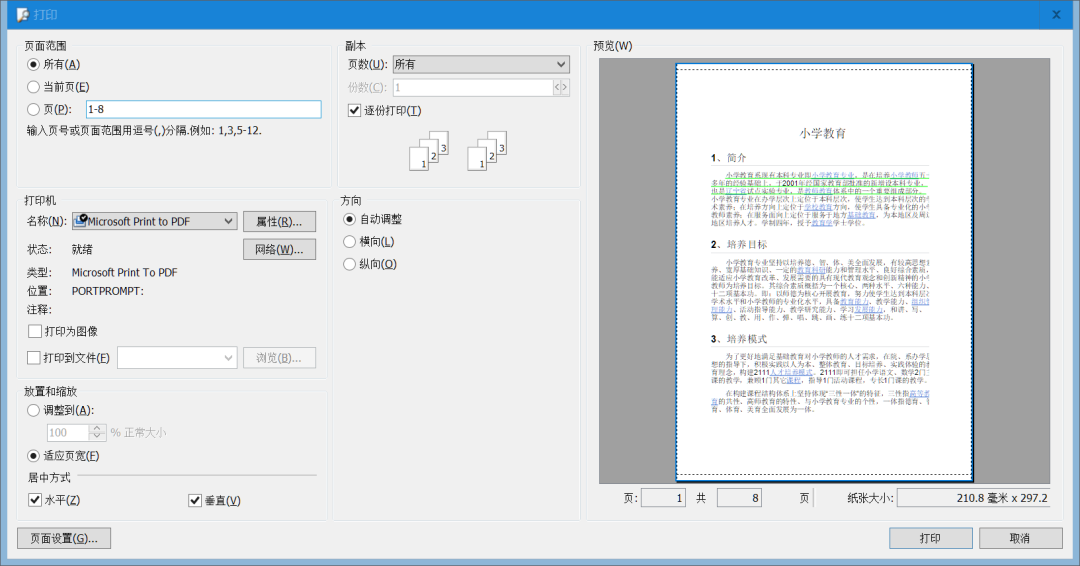Image resolution: width=1080 pixels, height=566 pixels.
Task: Select the 适应页宽(F) radio button
Action: click(33, 456)
